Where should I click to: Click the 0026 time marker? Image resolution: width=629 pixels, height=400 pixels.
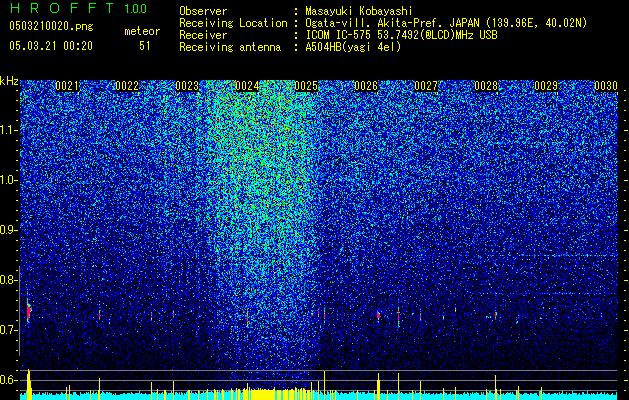click(x=366, y=86)
